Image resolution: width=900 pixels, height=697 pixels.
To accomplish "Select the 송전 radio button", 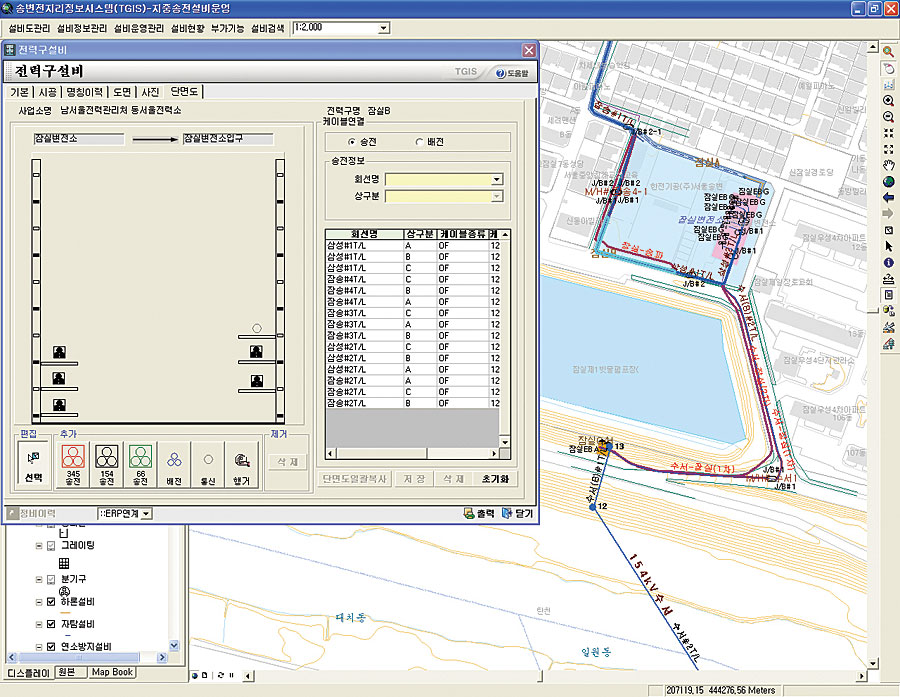I will pos(352,142).
